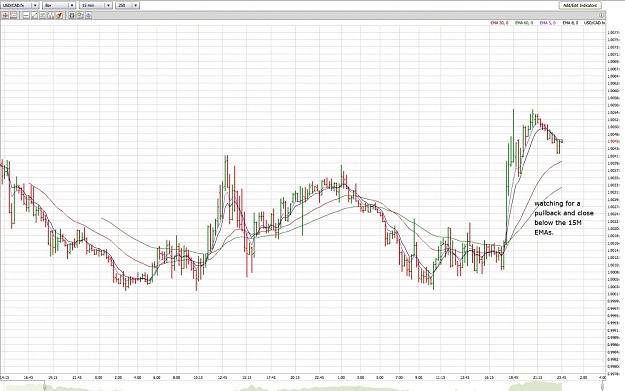Viewport: 625px width, 391px height.
Task: Click the EMA 60 indicator label
Action: 524,23
